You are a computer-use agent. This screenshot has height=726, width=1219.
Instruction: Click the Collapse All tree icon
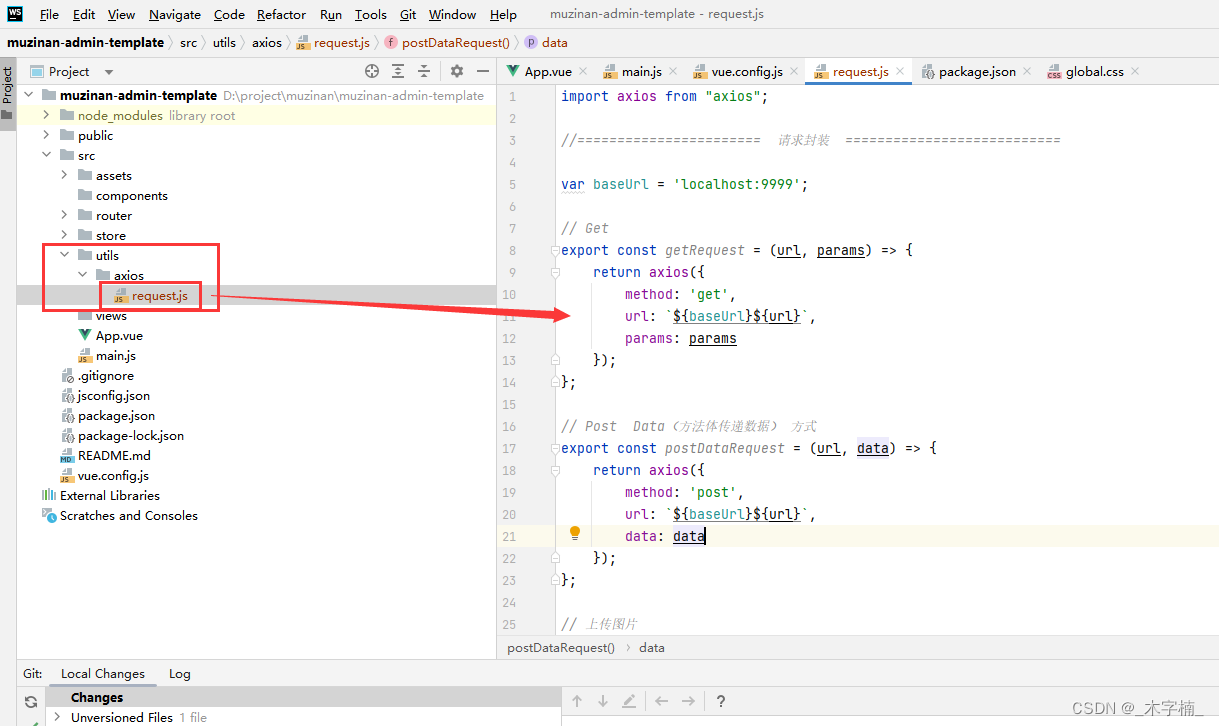[424, 71]
